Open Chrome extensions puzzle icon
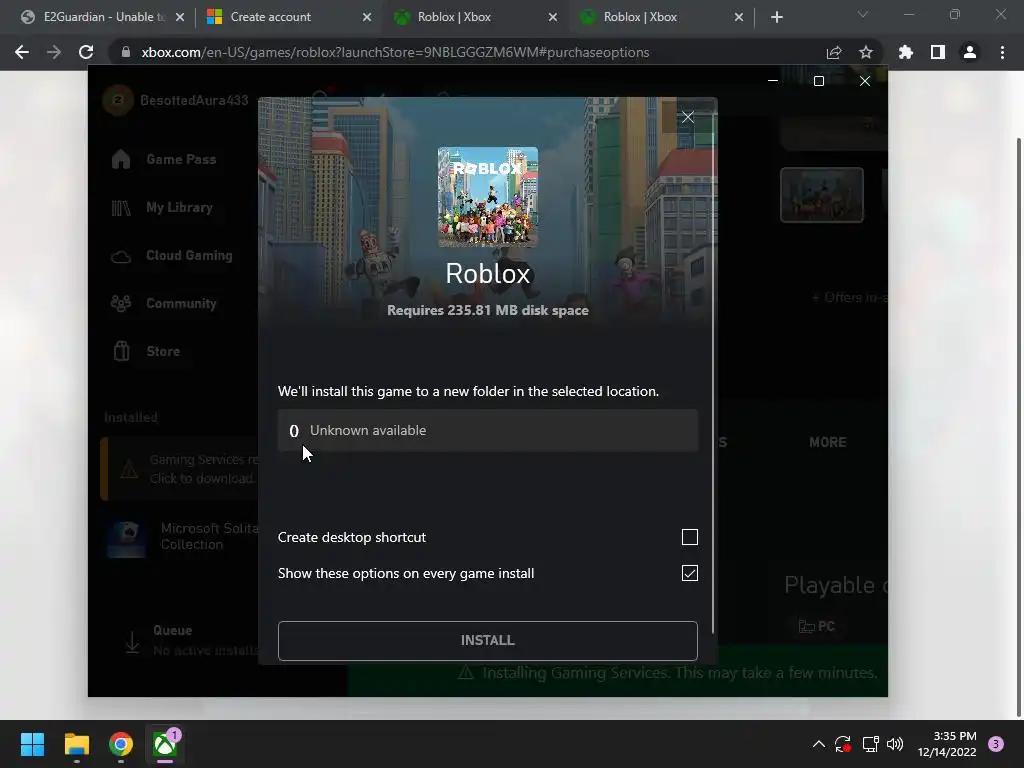 click(906, 52)
